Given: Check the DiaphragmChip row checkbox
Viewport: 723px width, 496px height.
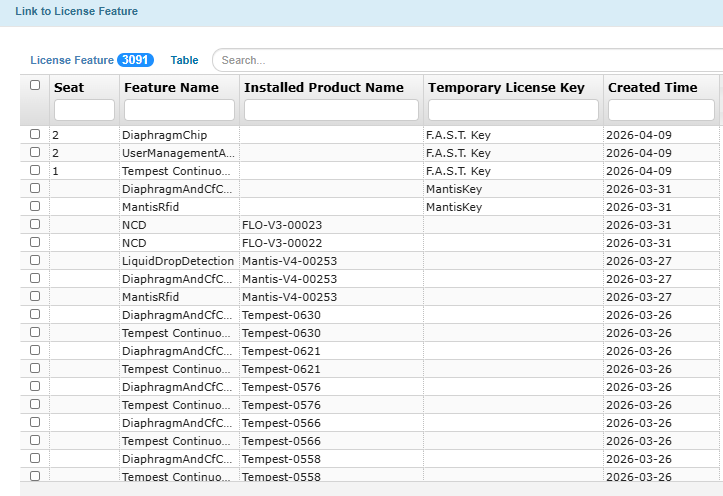Looking at the screenshot, I should (35, 134).
